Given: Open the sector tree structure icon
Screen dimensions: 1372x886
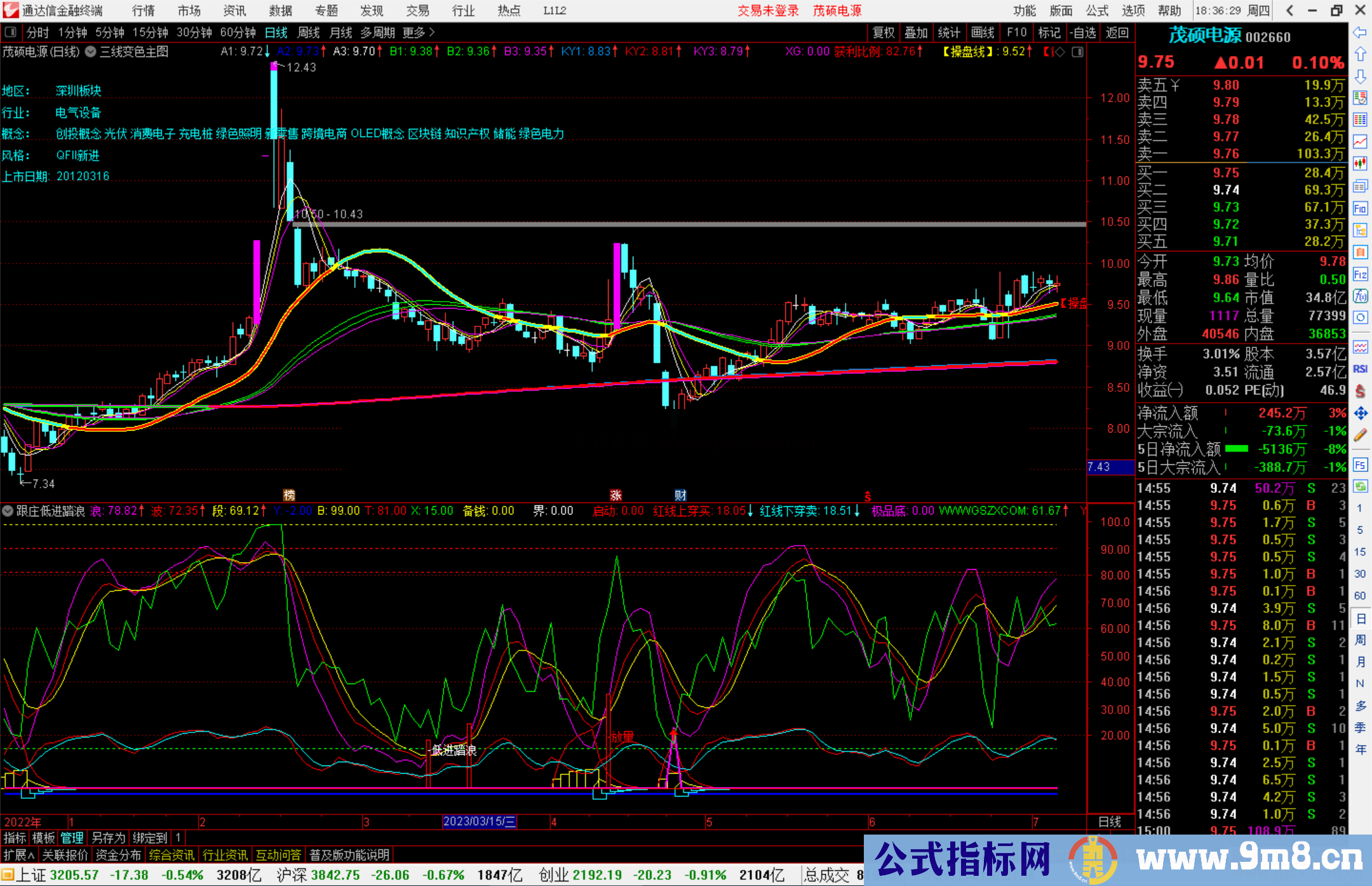Looking at the screenshot, I should pyautogui.click(x=1360, y=230).
